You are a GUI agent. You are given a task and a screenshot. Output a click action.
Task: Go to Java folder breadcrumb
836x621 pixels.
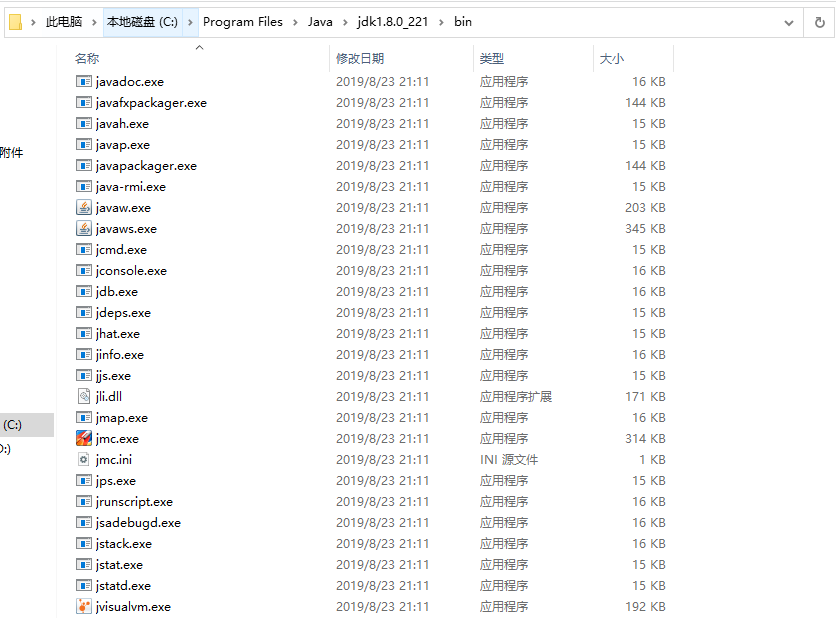320,22
